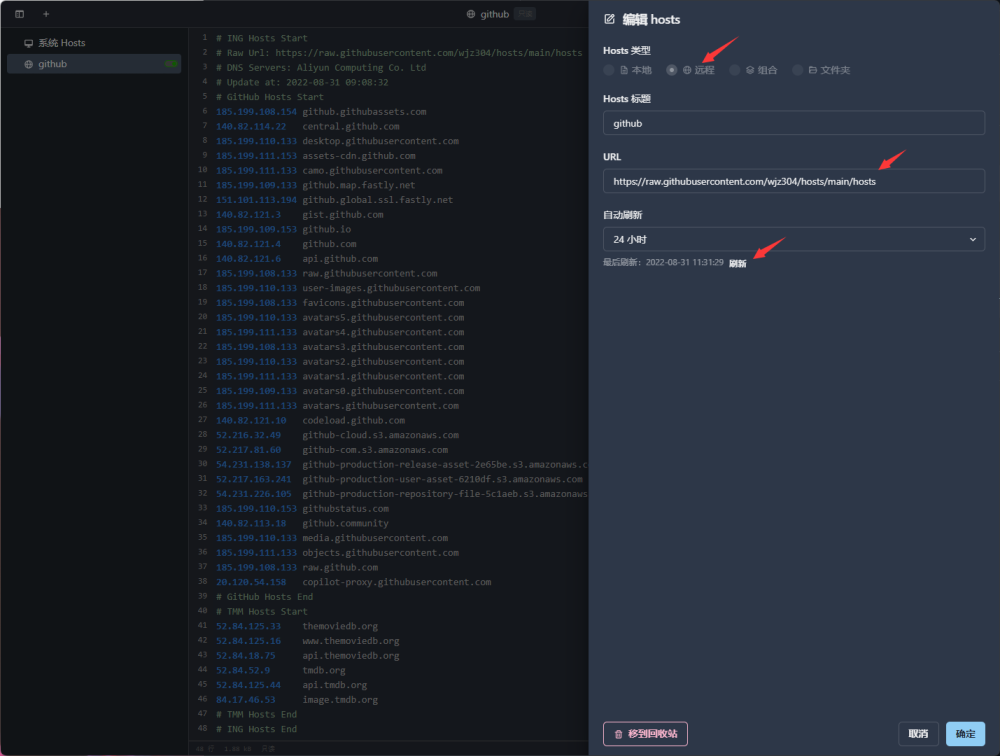
Task: Select the 本地 hosts type radio
Action: pyautogui.click(x=608, y=70)
